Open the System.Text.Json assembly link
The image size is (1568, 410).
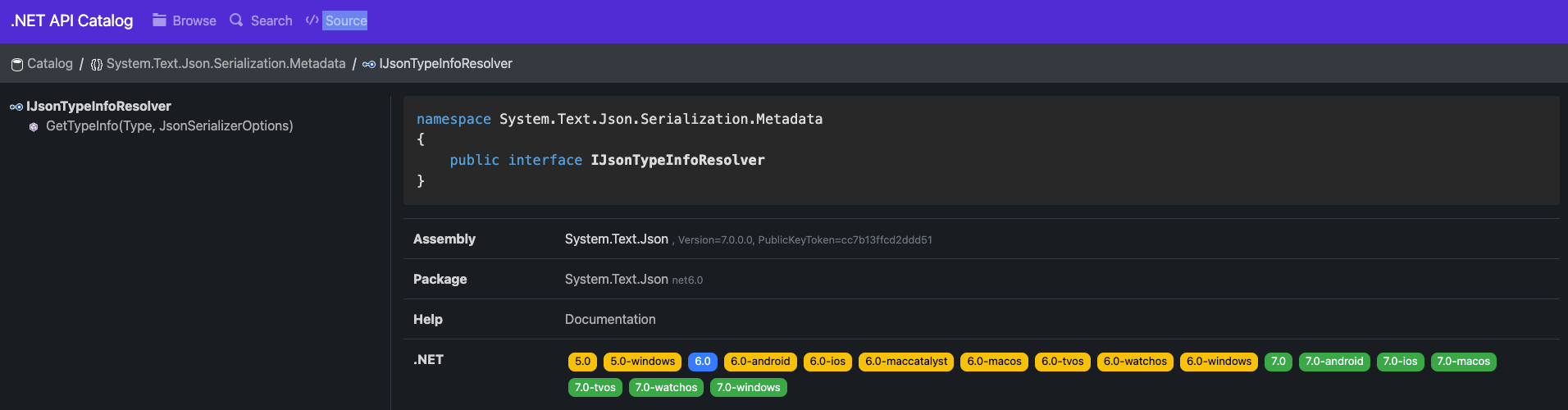(x=616, y=239)
